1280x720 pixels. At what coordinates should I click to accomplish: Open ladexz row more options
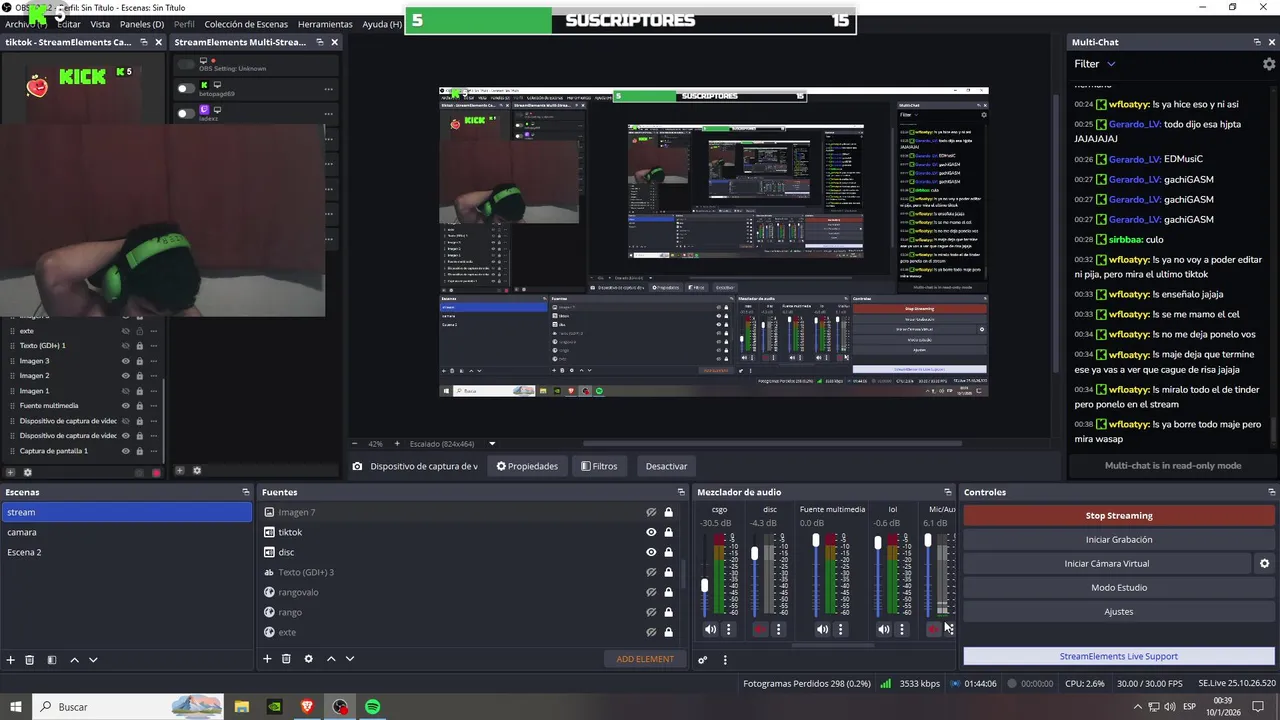pos(328,113)
